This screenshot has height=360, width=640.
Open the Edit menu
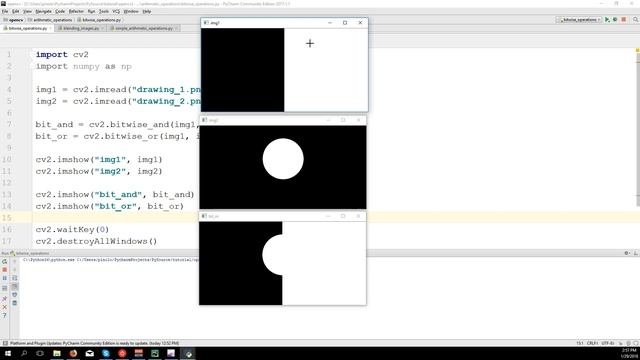[x=16, y=11]
